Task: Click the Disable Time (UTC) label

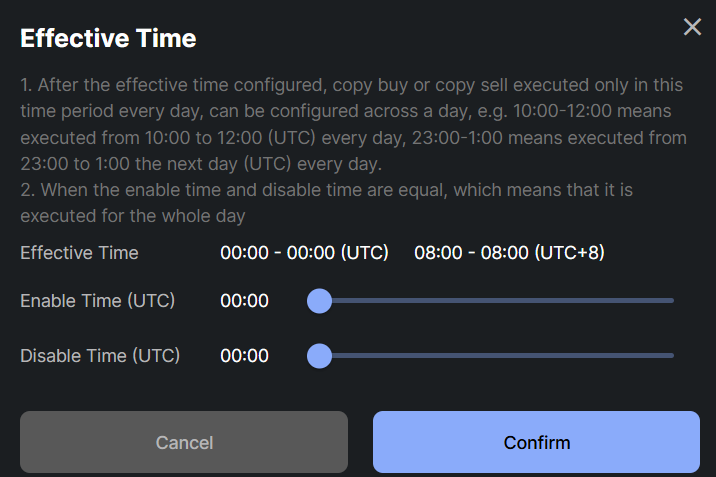Action: point(100,355)
